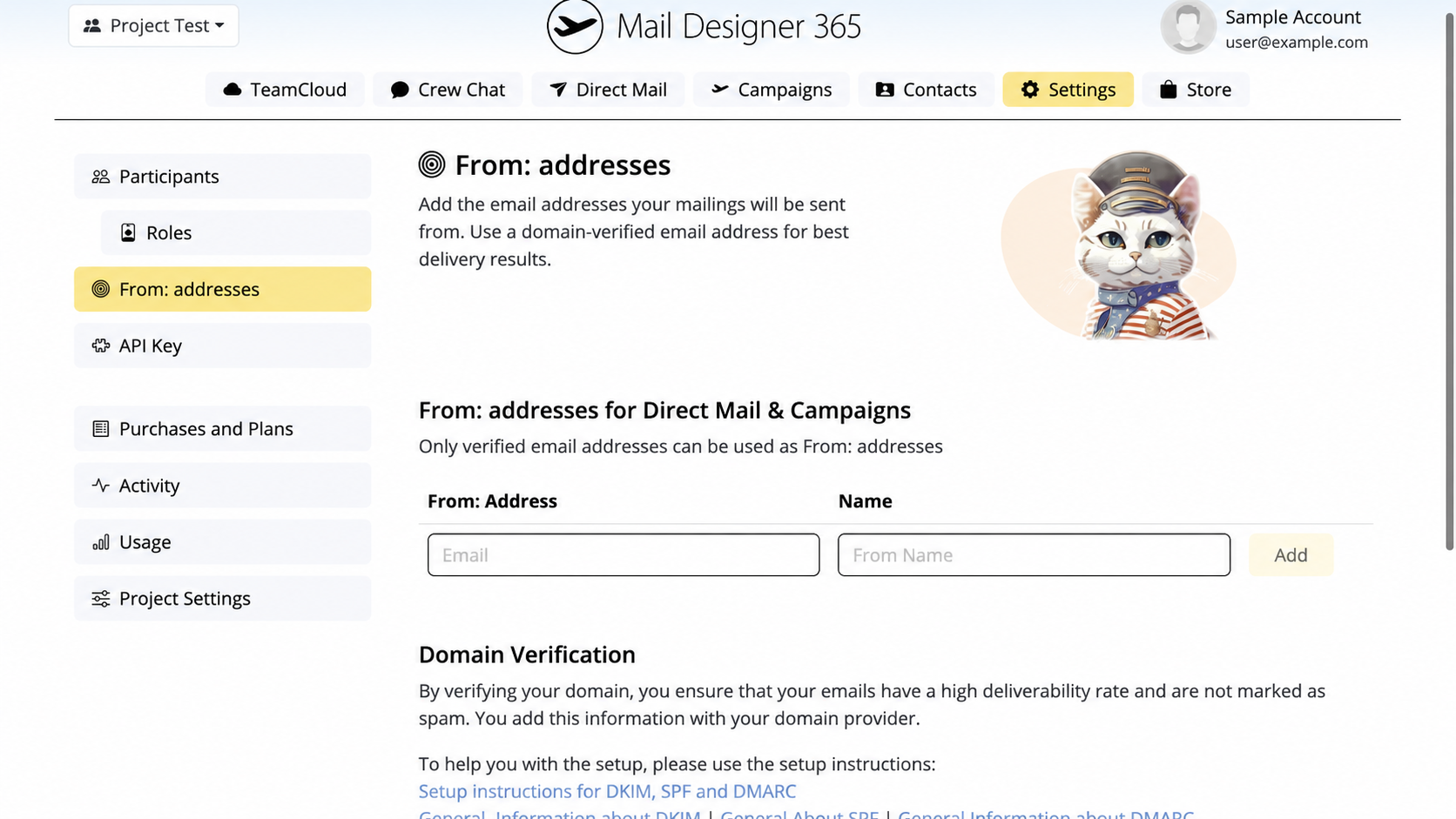The width and height of the screenshot is (1456, 819).
Task: Click the Domain Verification heading
Action: pyautogui.click(x=527, y=655)
